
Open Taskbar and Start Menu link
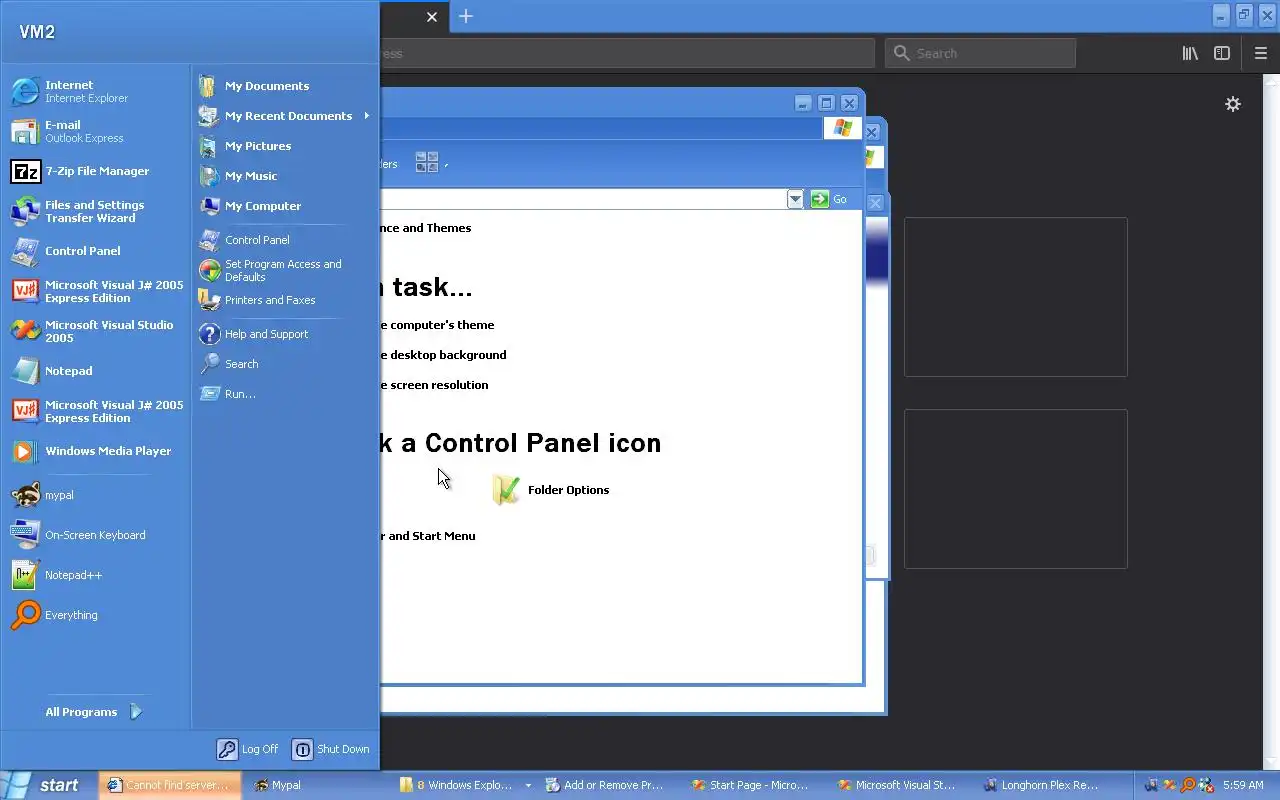click(428, 536)
